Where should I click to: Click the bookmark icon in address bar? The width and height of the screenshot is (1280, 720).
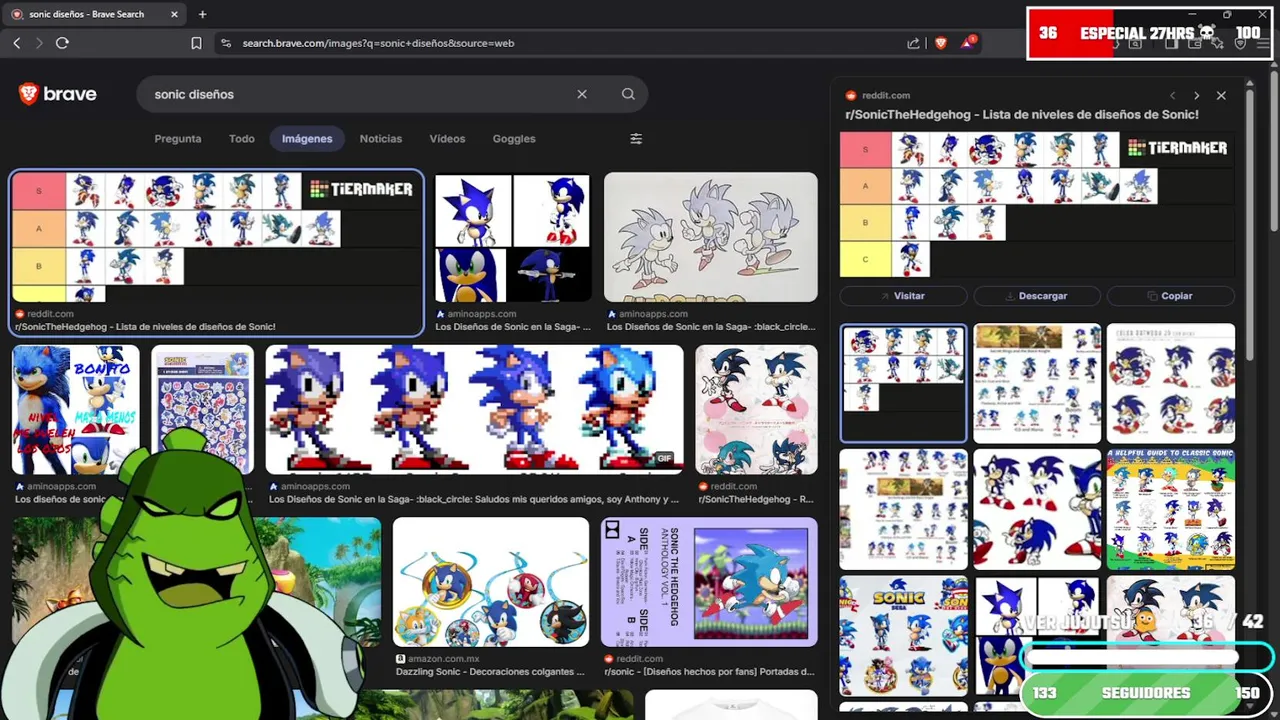tap(196, 43)
